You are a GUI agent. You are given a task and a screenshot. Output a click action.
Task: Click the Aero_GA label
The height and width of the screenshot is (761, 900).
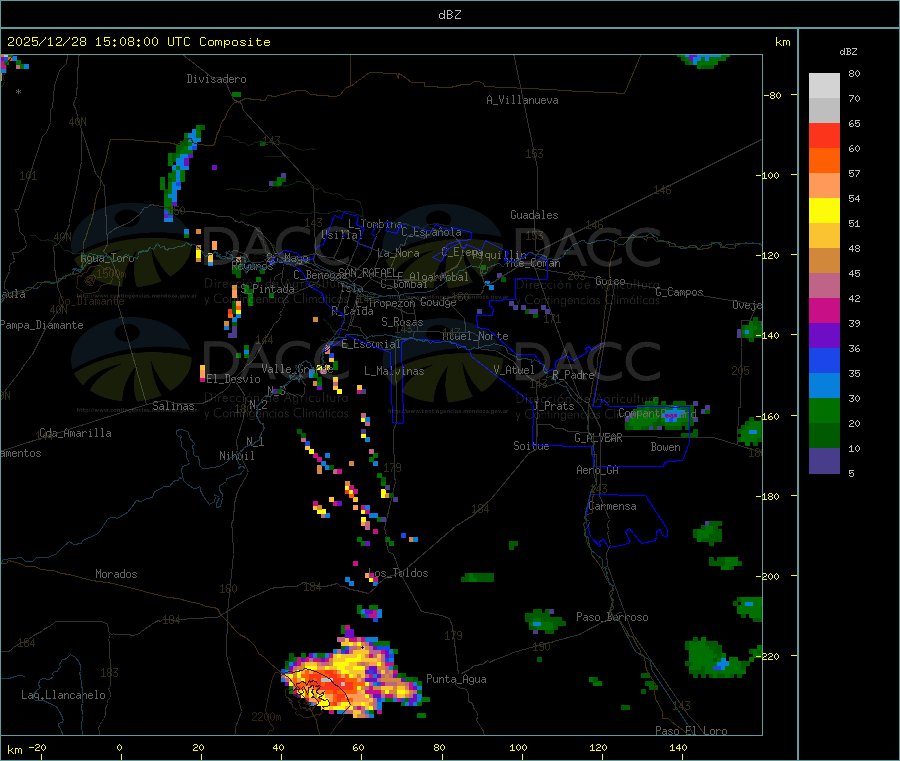click(598, 470)
